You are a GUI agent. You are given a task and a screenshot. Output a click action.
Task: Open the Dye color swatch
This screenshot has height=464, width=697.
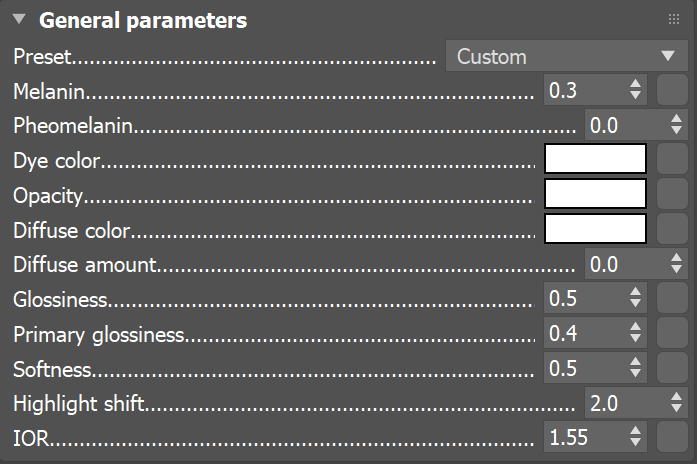click(595, 159)
